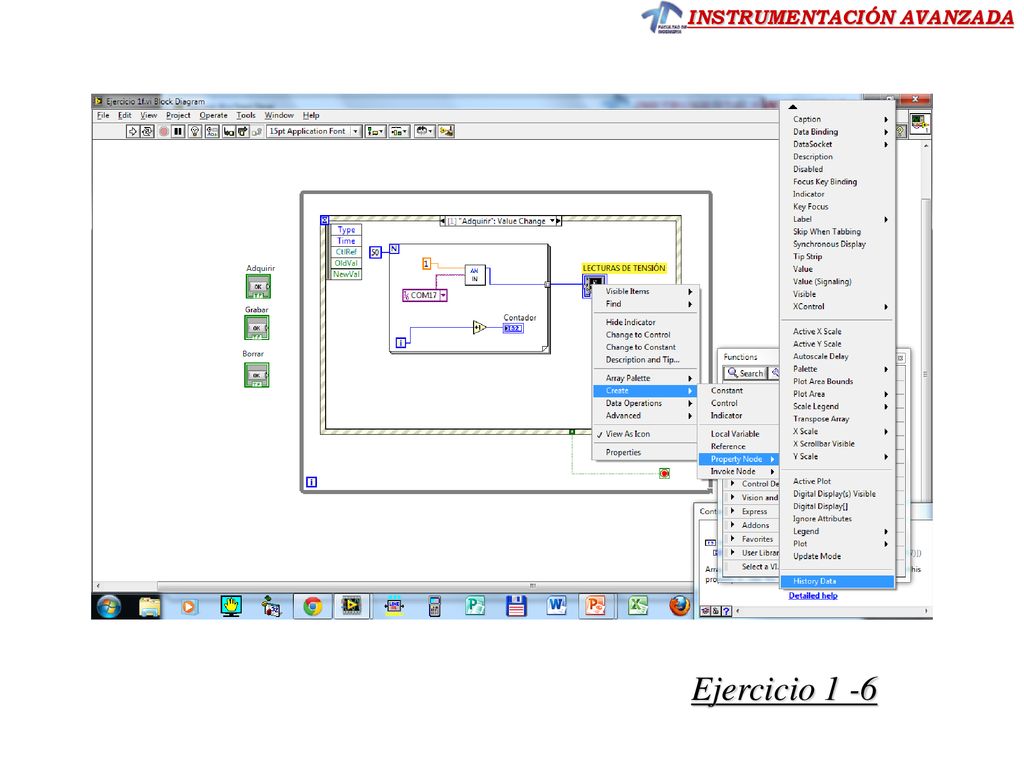The height and width of the screenshot is (768, 1024).
Task: Click the For Loop N count terminal
Action: pos(394,249)
